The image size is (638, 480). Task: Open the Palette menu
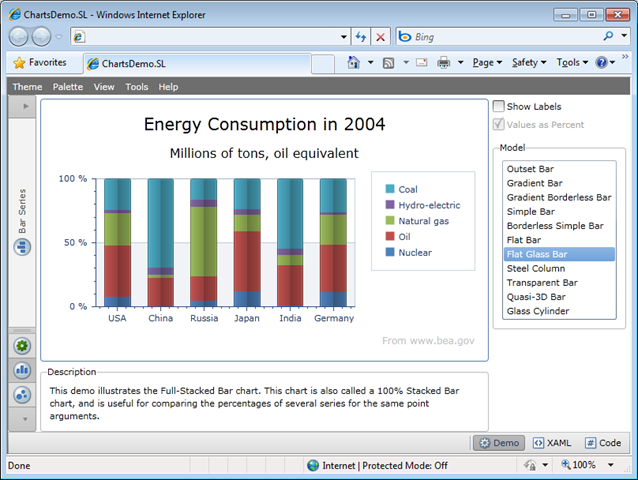[68, 87]
